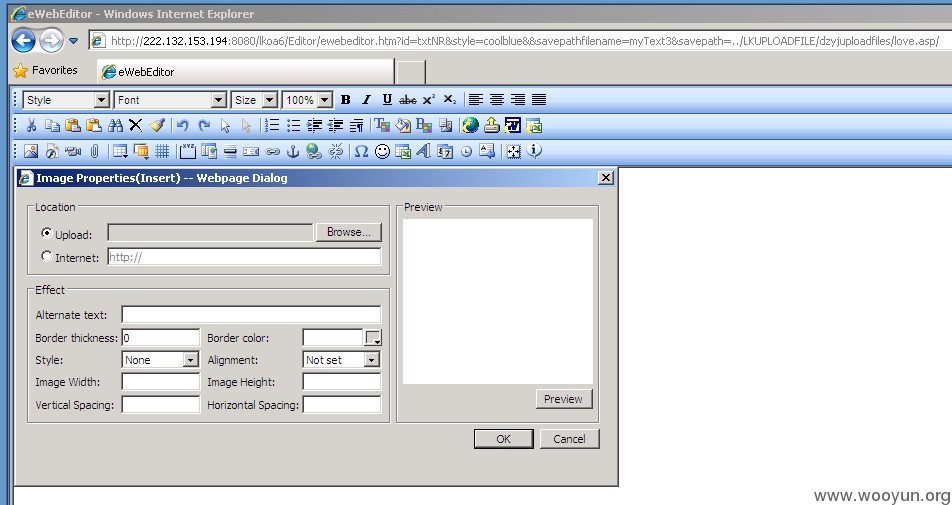The image size is (952, 505).
Task: Click the Internet http:// URL field
Action: click(245, 257)
